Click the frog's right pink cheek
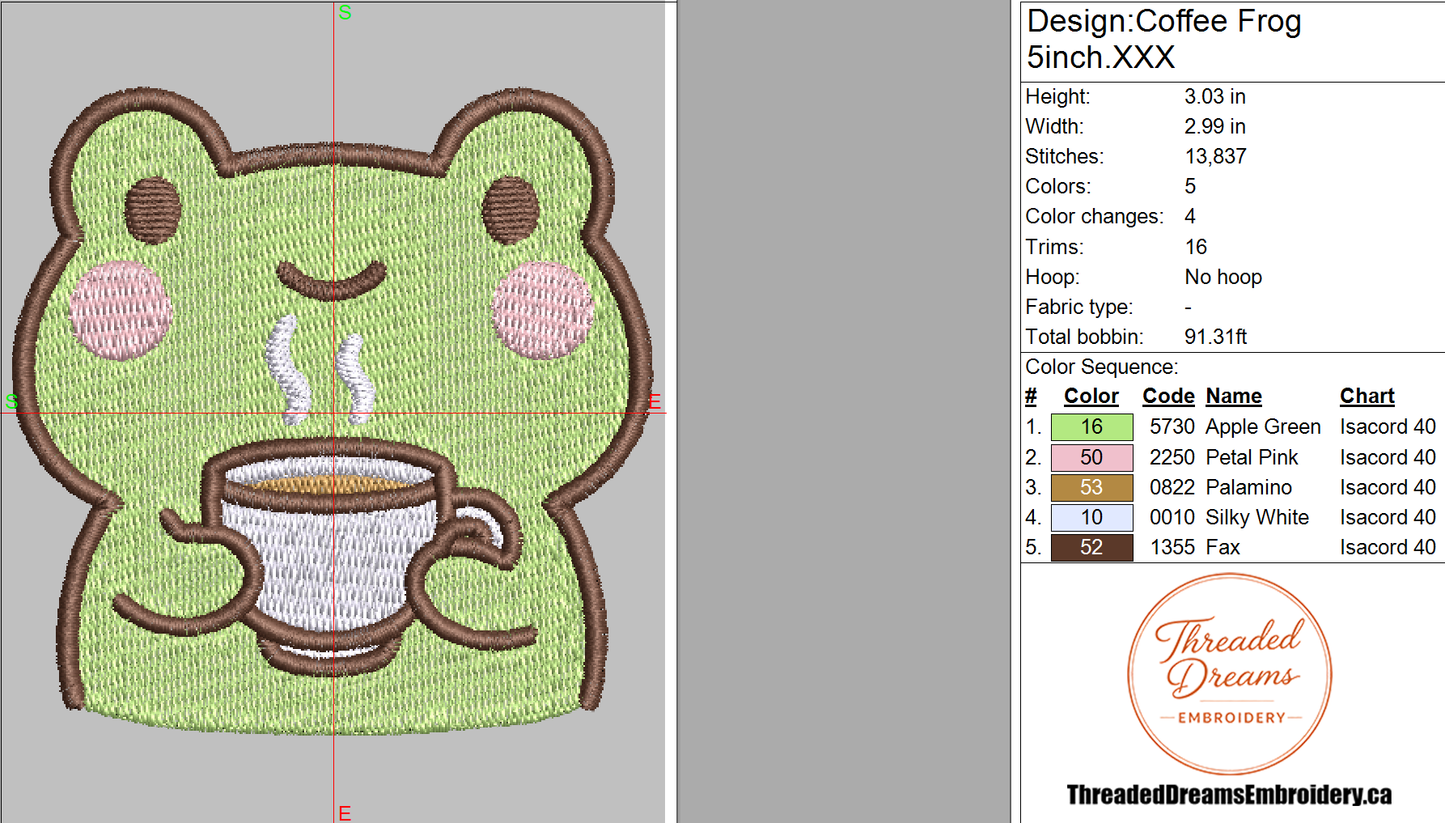This screenshot has width=1445, height=823. (542, 309)
